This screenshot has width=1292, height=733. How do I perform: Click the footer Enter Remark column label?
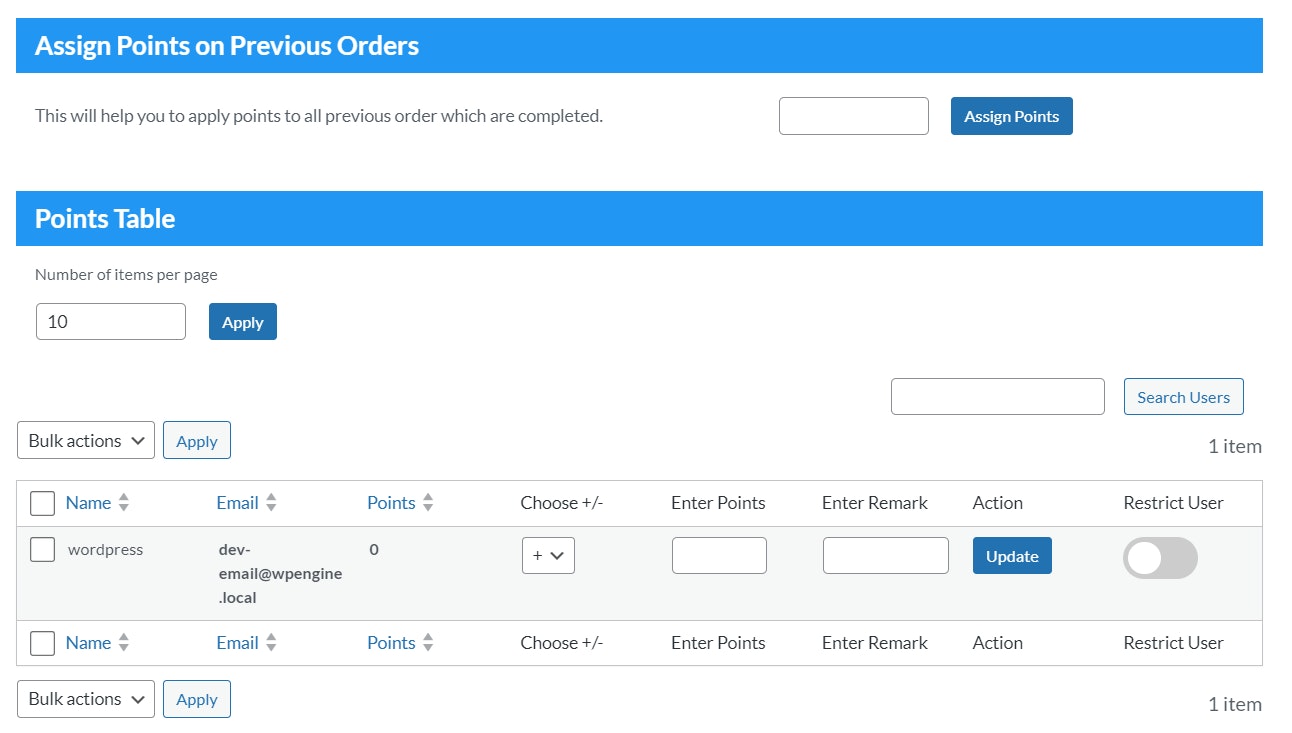[875, 643]
